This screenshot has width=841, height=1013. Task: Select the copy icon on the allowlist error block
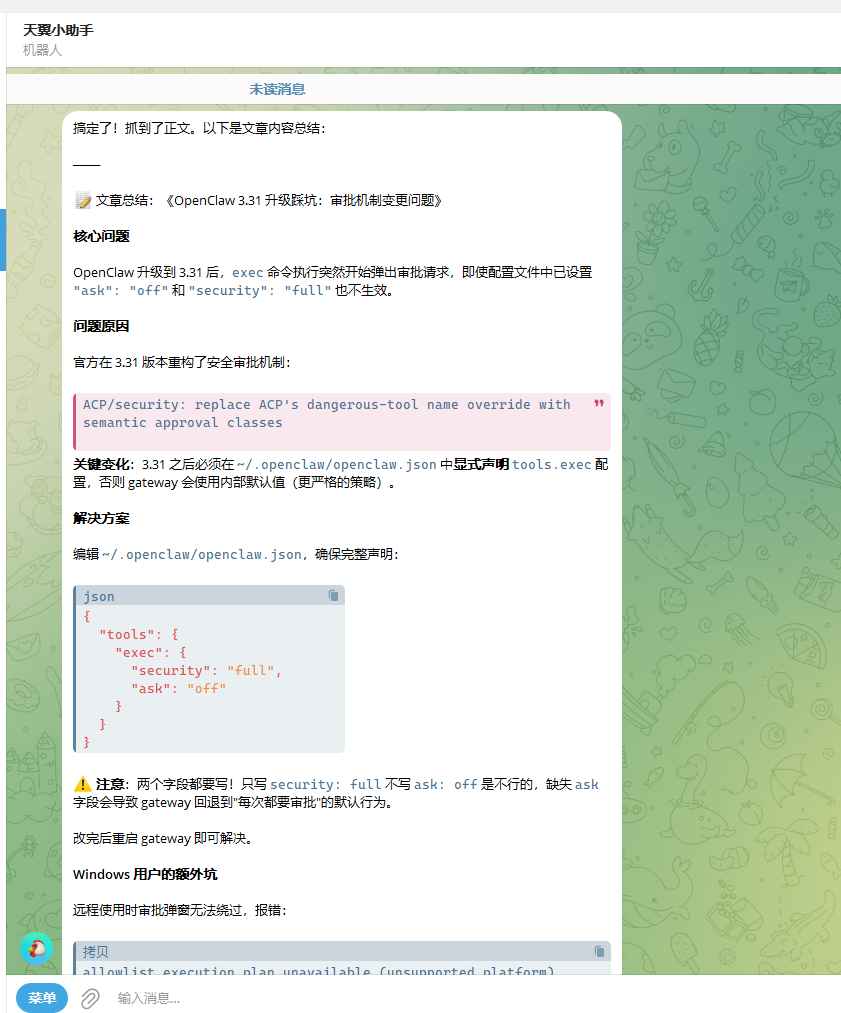599,951
